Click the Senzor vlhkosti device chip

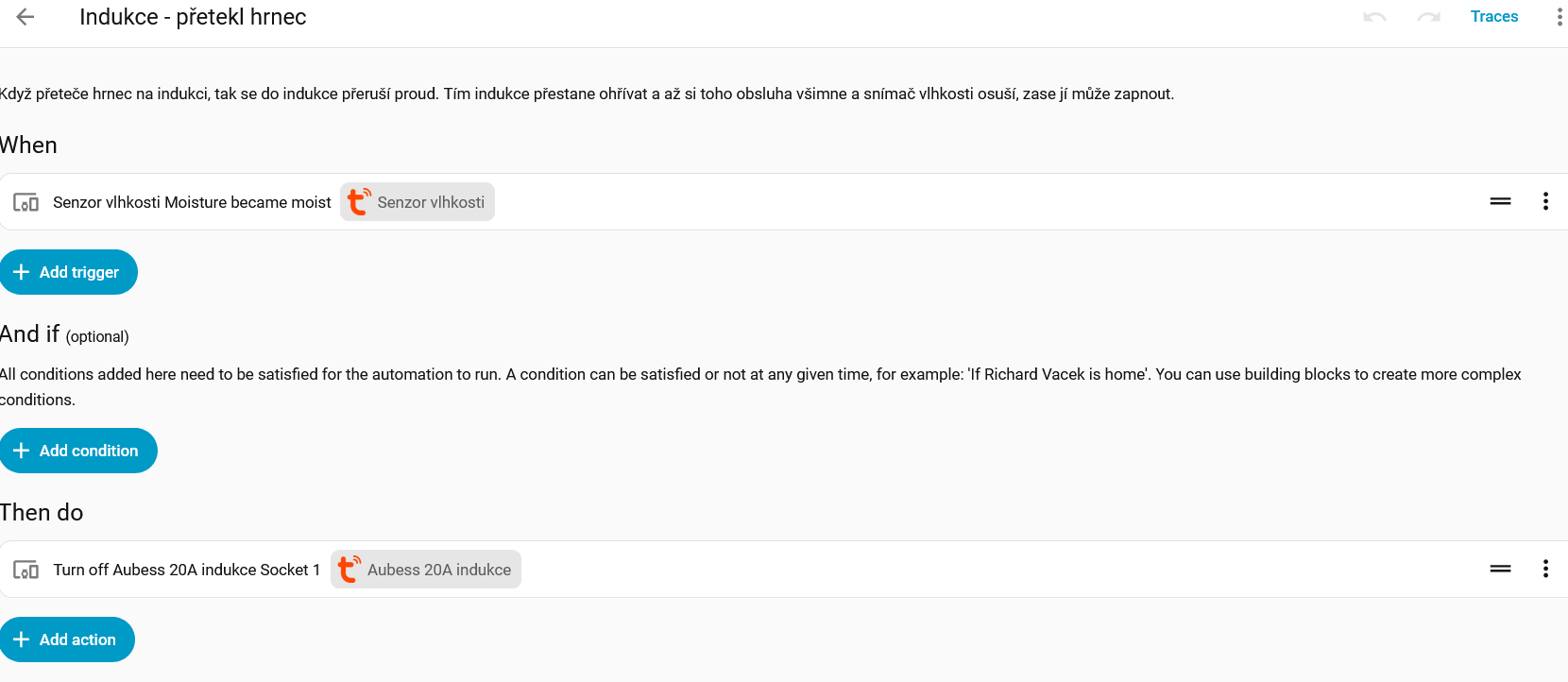pyautogui.click(x=418, y=202)
